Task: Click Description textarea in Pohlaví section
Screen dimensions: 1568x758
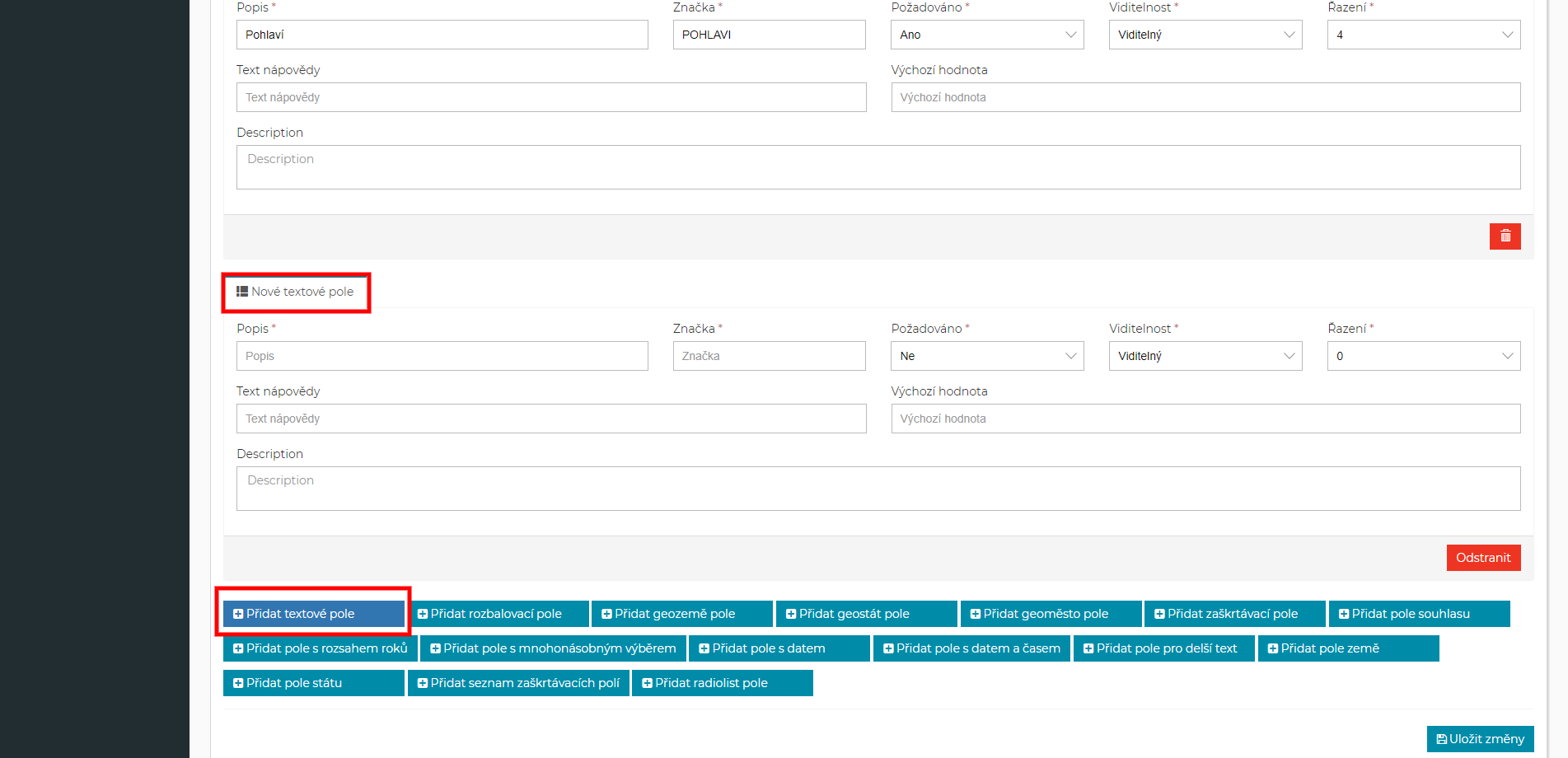Action: pos(878,167)
